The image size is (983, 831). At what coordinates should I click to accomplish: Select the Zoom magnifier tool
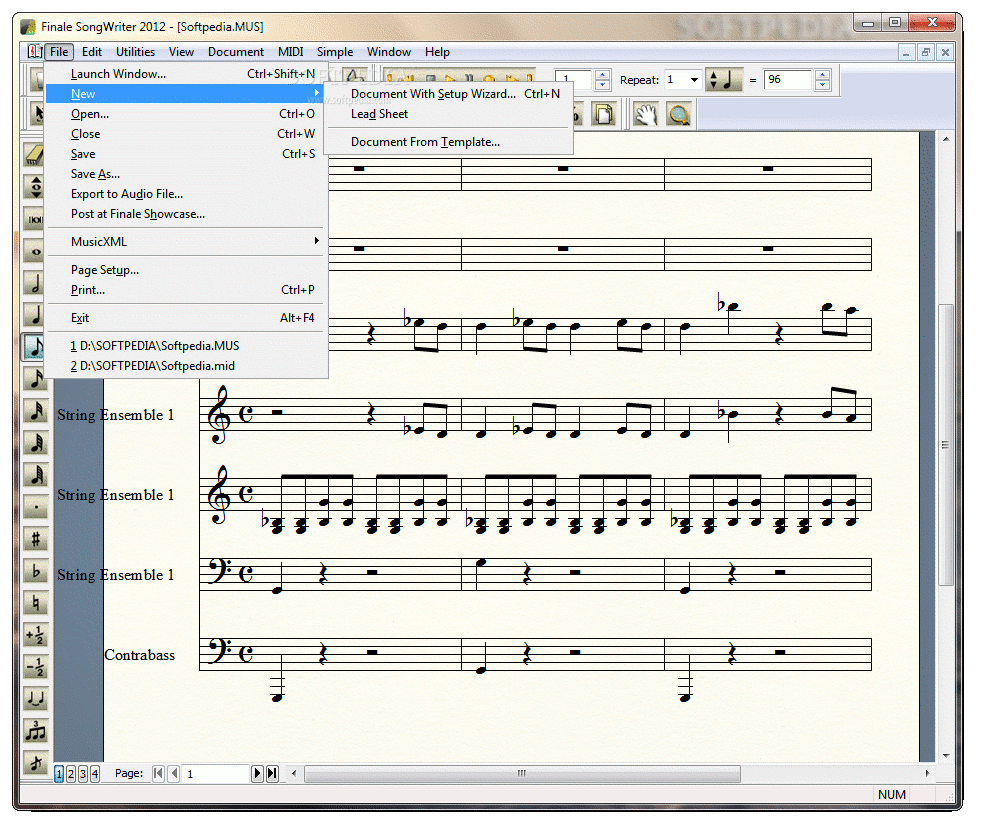(679, 114)
